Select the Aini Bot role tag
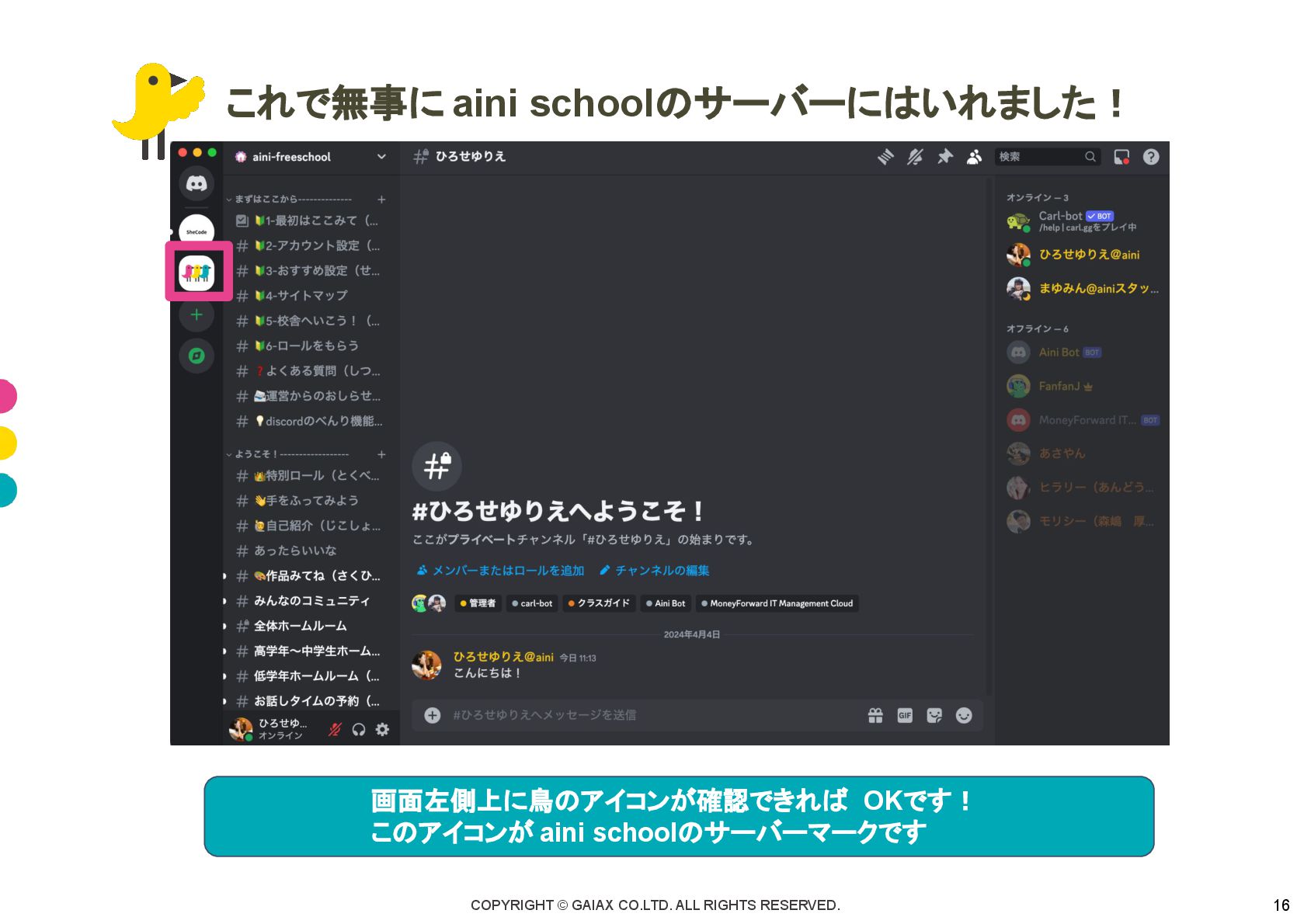Viewport: 1311px width, 924px height. pyautogui.click(x=666, y=603)
